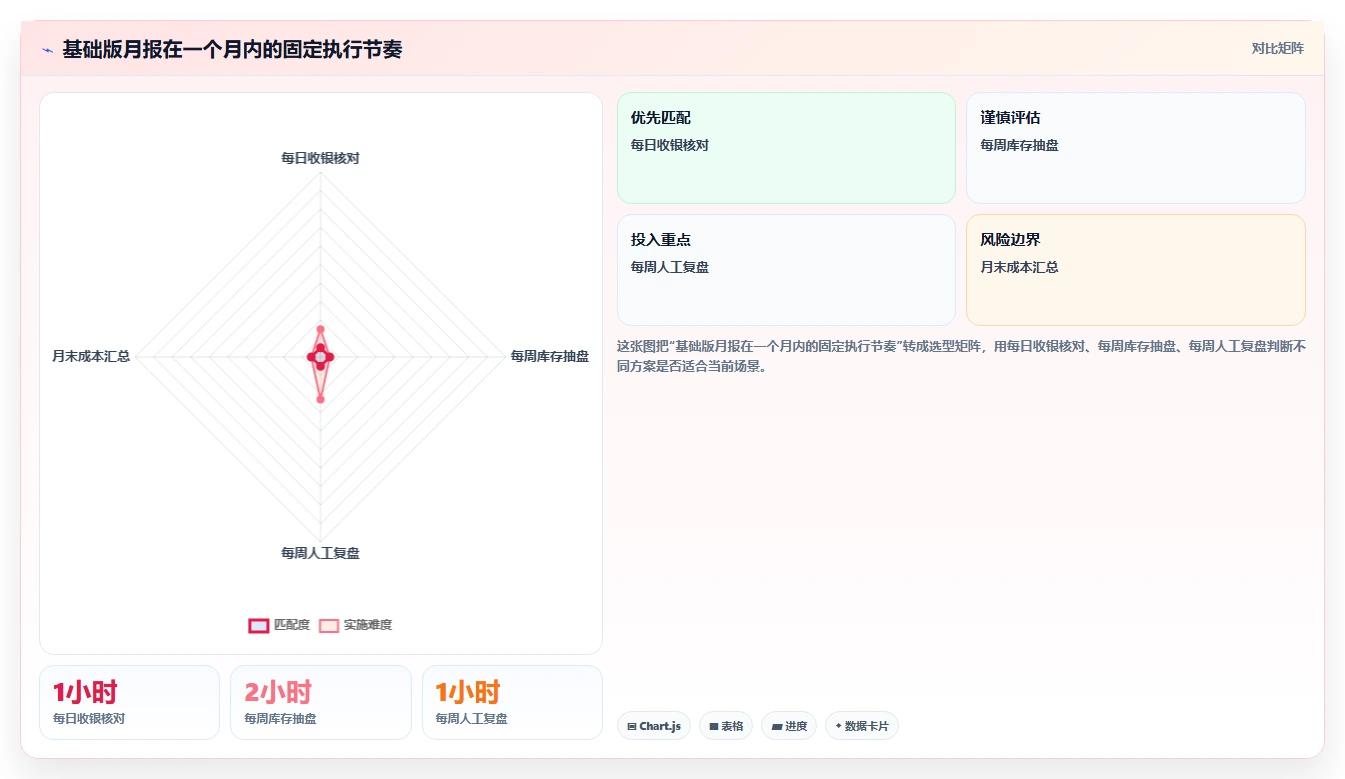Click the lightning icon beside the title

(48, 50)
